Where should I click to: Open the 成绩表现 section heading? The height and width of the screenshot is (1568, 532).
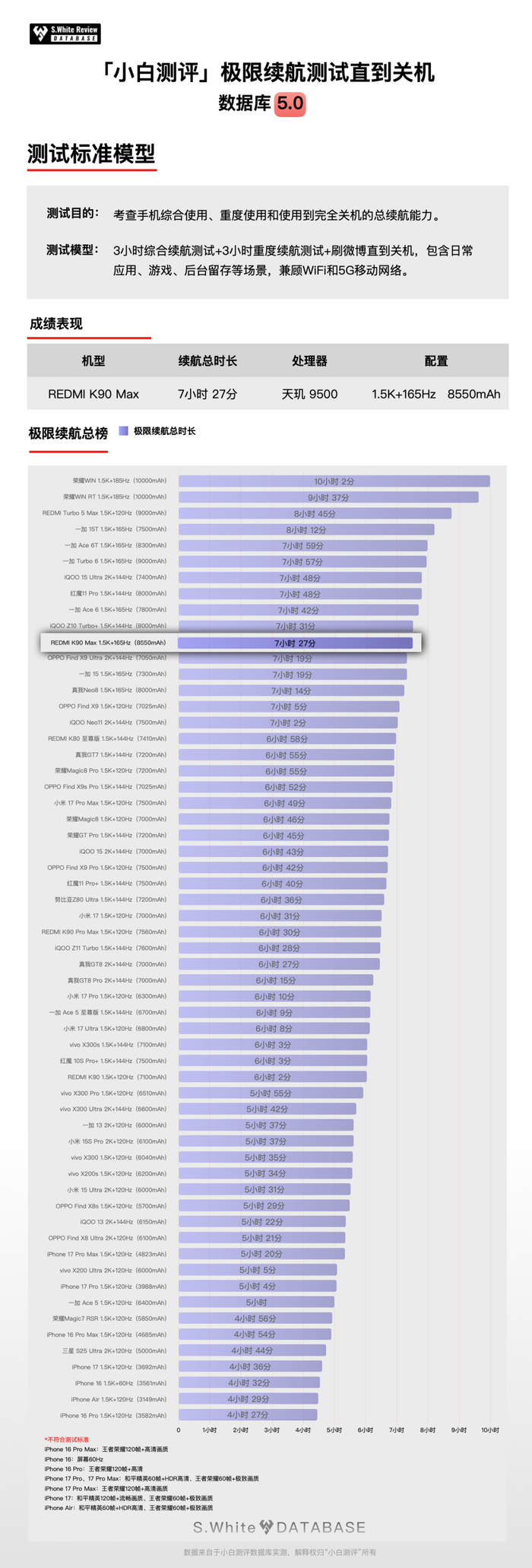click(55, 324)
